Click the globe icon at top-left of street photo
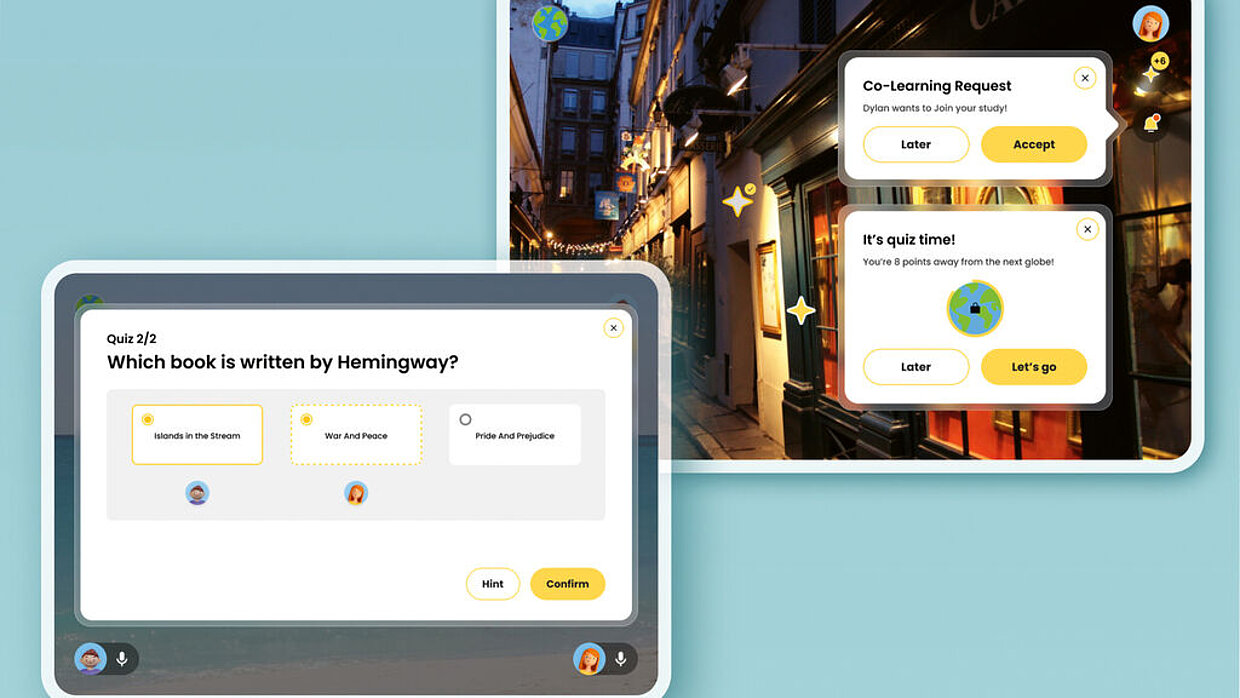The image size is (1240, 698). [x=549, y=23]
